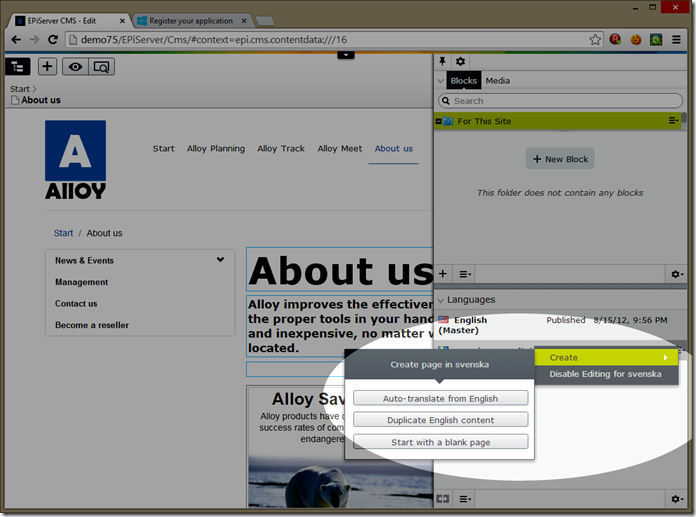The height and width of the screenshot is (517, 696).
Task: Toggle the navigation tree pane icon
Action: tap(17, 66)
